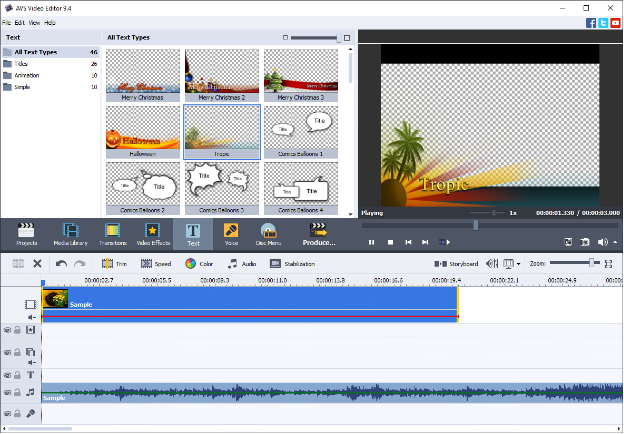624x434 pixels.
Task: Open the Disc Menu panel
Action: click(268, 234)
